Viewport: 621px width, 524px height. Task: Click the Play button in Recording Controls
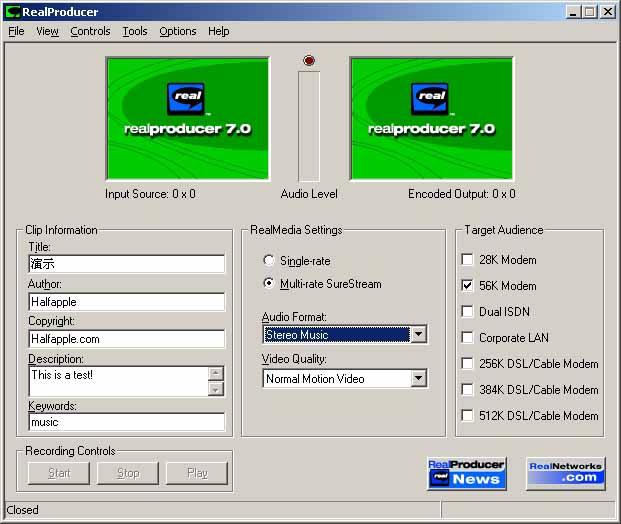click(197, 473)
